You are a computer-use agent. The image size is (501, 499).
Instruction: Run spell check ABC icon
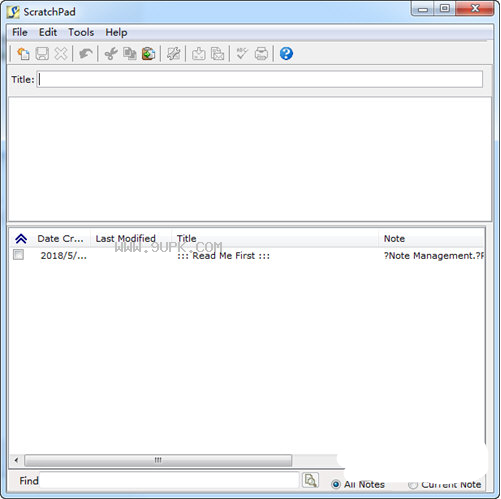[242, 54]
